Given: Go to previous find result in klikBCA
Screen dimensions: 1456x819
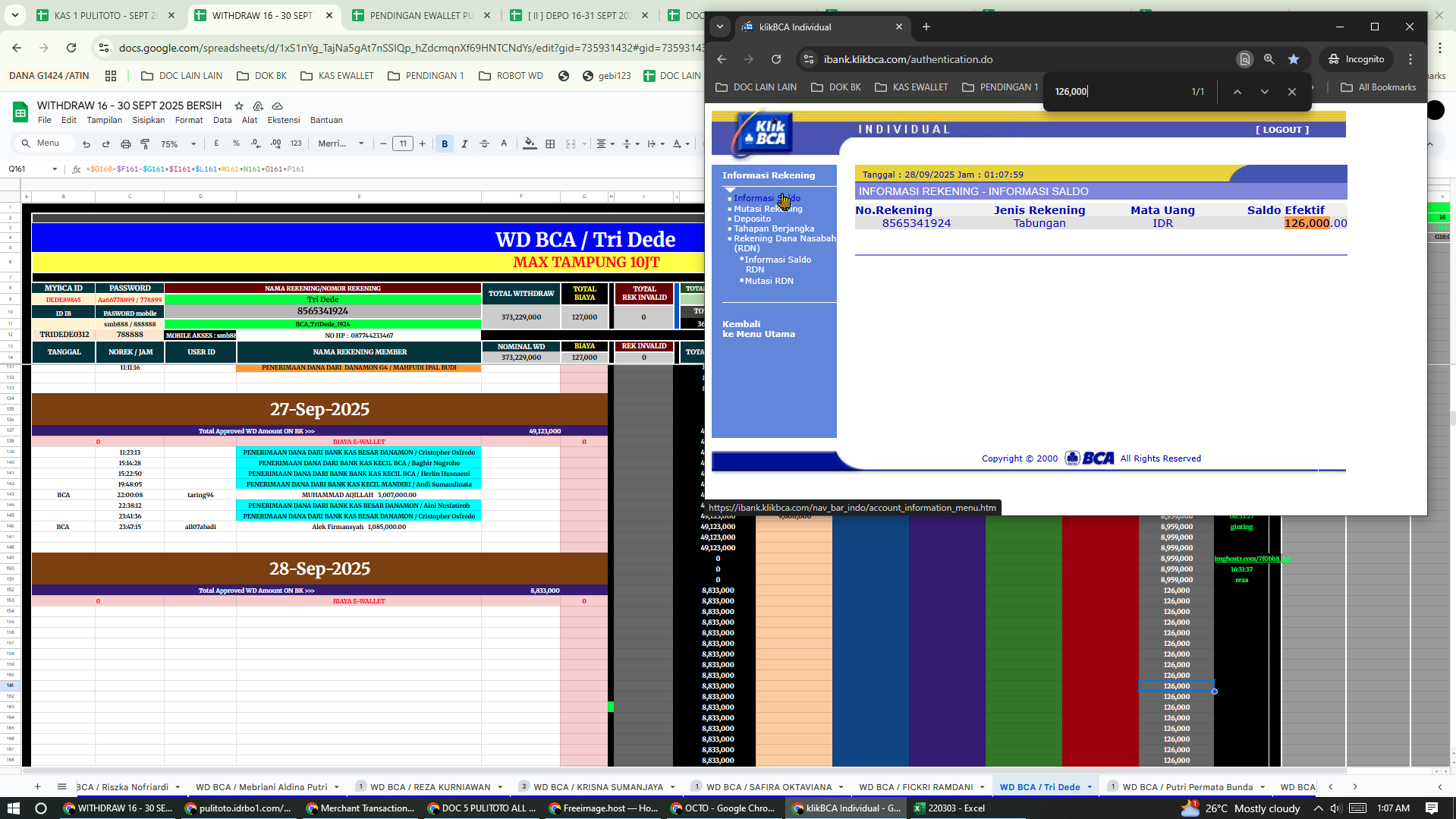Looking at the screenshot, I should (x=1237, y=92).
